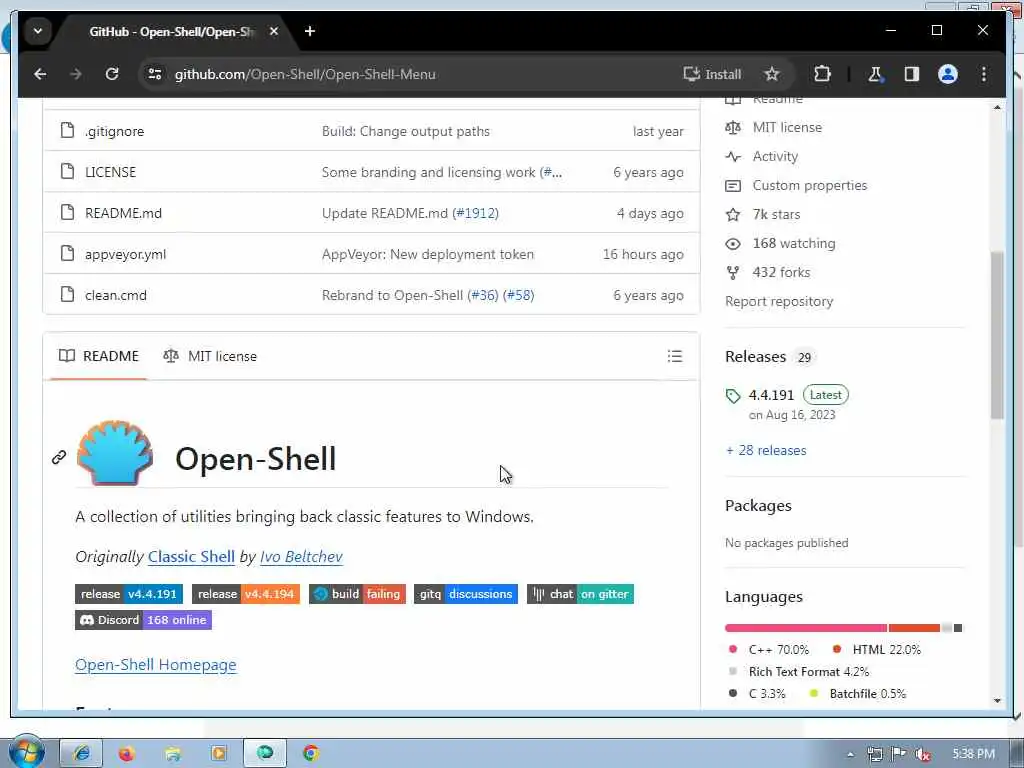Open a new tab with plus button
This screenshot has height=768, width=1024.
(310, 31)
